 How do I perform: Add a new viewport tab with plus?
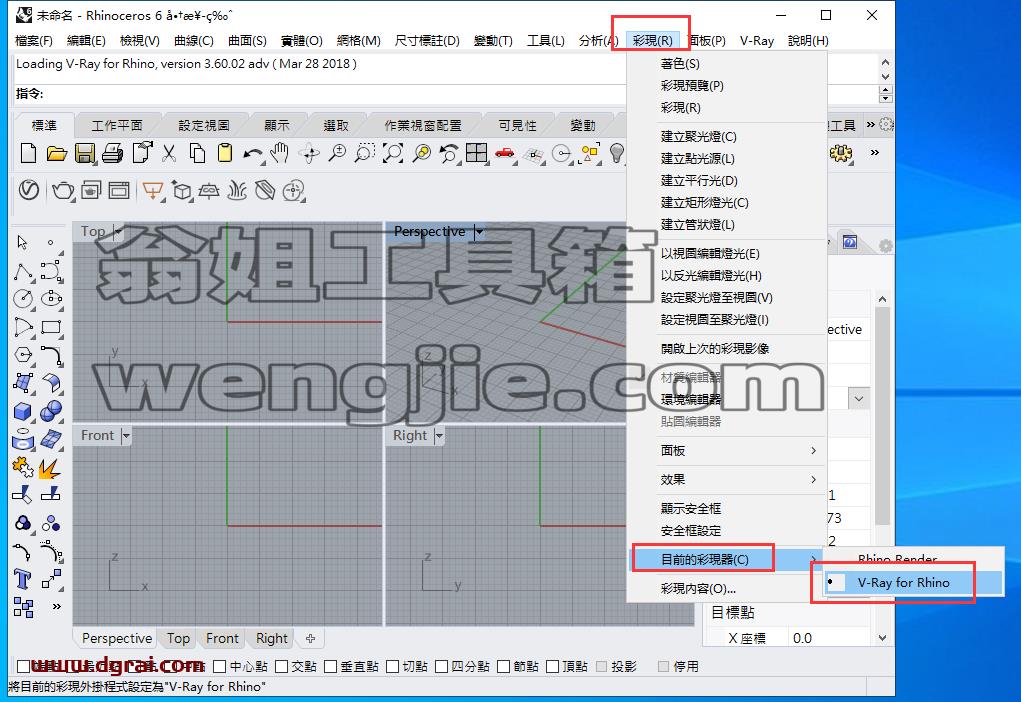tap(311, 639)
